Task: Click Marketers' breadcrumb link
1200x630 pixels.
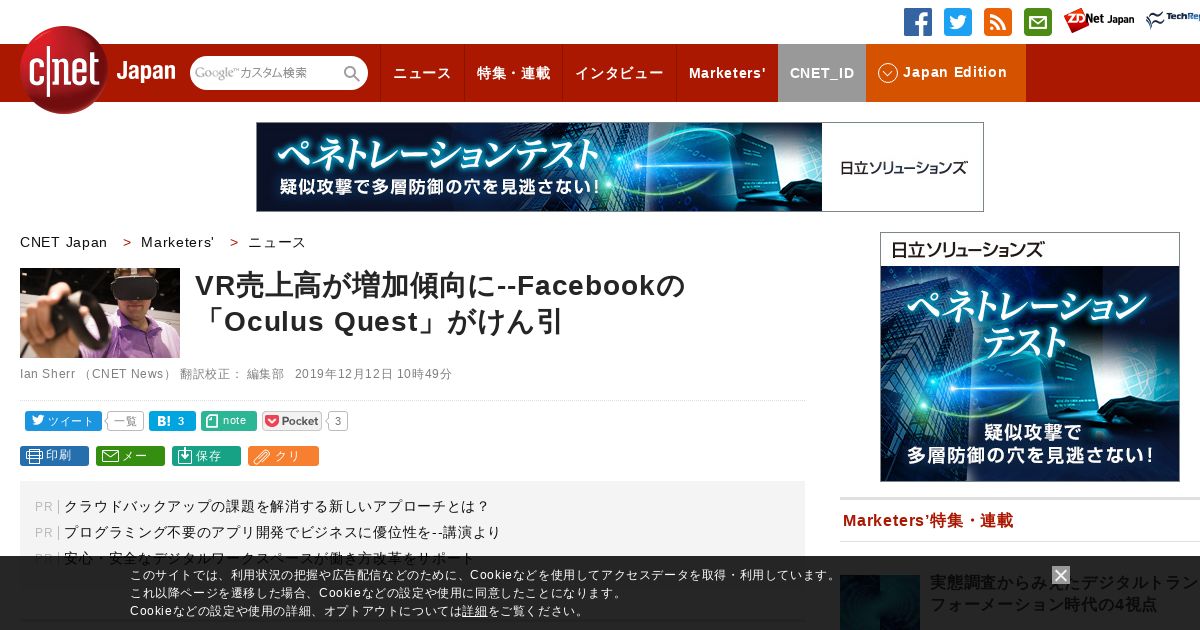Action: click(178, 242)
